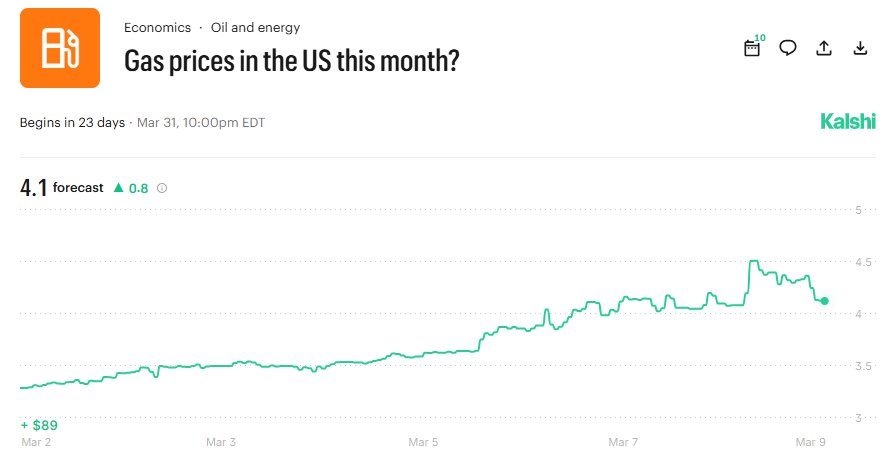Click the + $89 label on chart
The height and width of the screenshot is (459, 889).
click(x=39, y=425)
